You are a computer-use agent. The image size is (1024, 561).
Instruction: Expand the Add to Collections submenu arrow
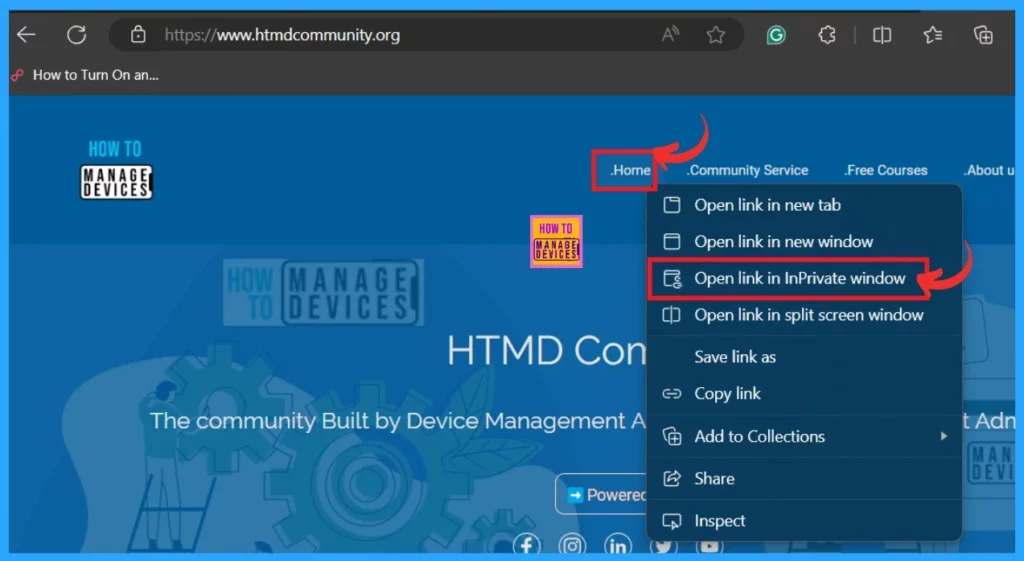pyautogui.click(x=944, y=436)
